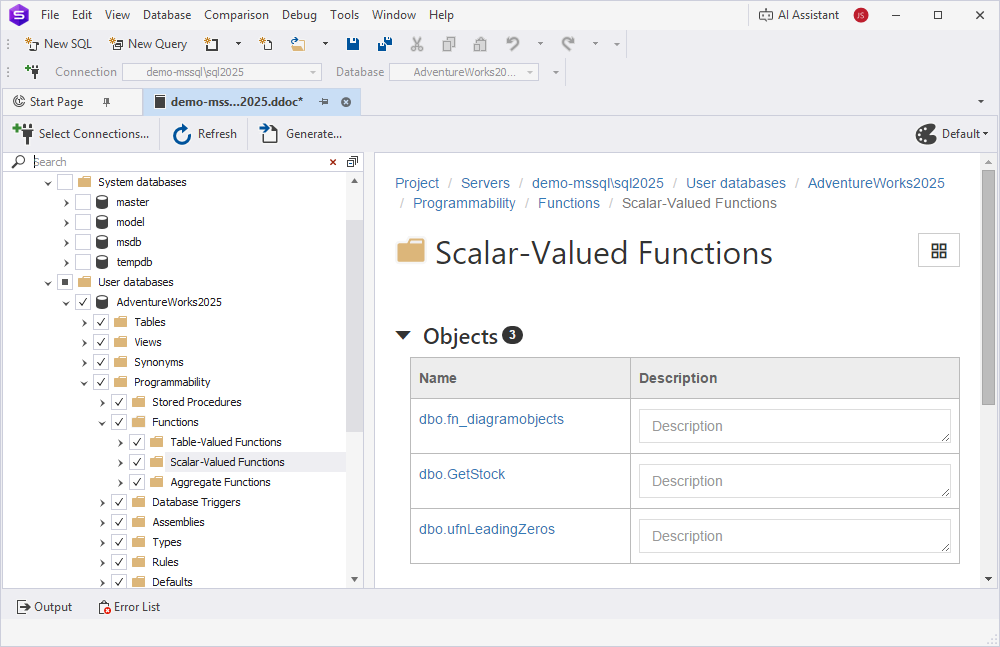Click the Default style palette icon
Viewport: 1000px width, 647px height.
[926, 134]
